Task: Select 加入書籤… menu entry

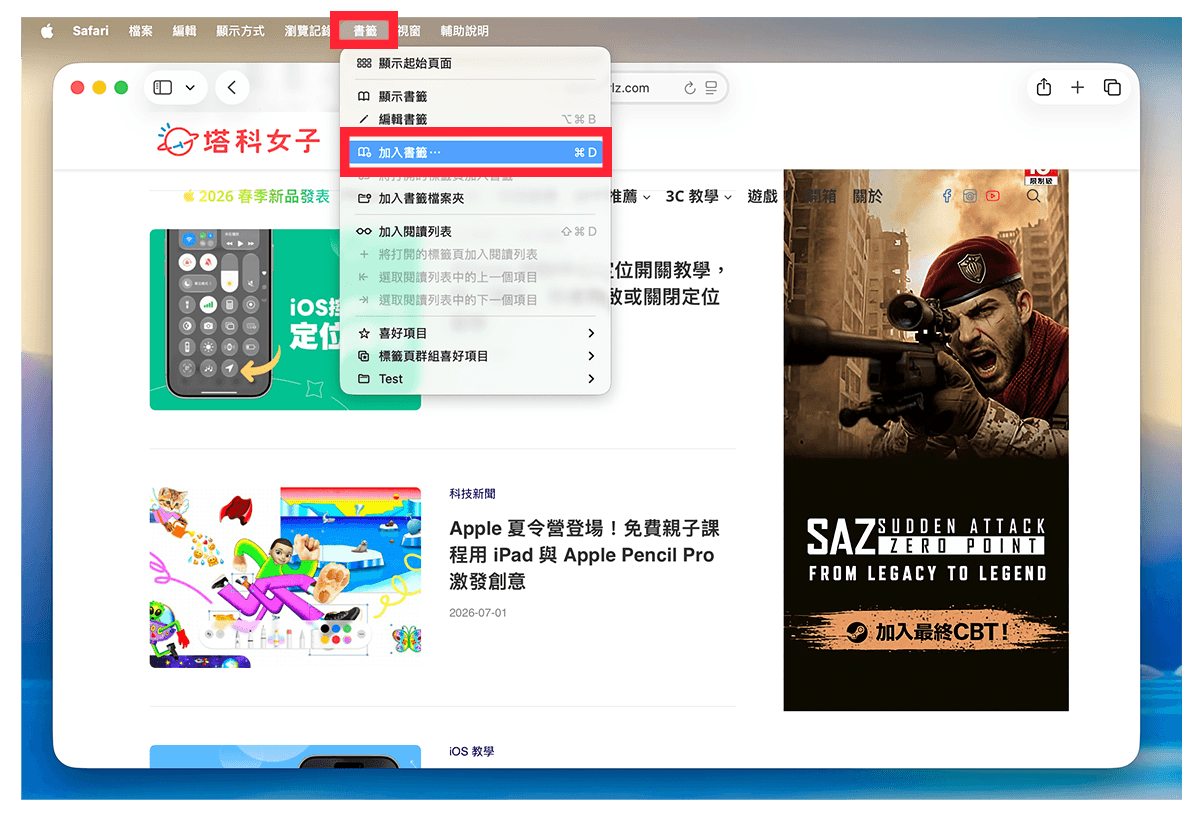Action: 475,153
